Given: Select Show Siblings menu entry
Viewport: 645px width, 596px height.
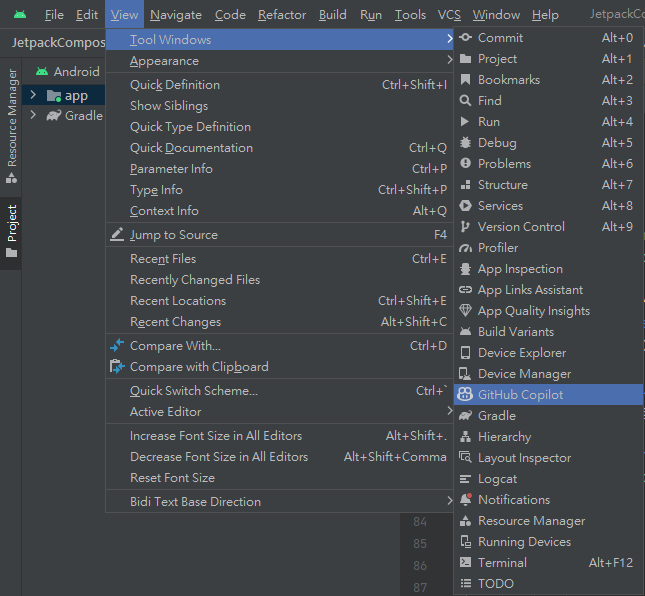Looking at the screenshot, I should pos(279,106).
